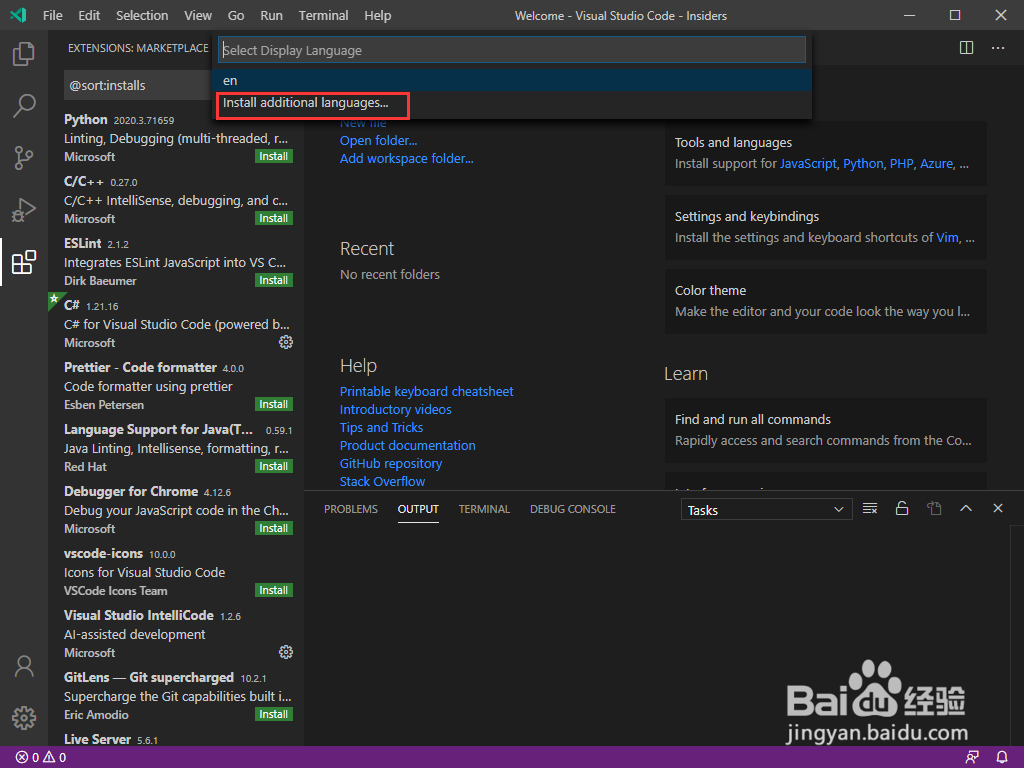Open Tips and Tricks link
Image resolution: width=1024 pixels, height=768 pixels.
(381, 427)
